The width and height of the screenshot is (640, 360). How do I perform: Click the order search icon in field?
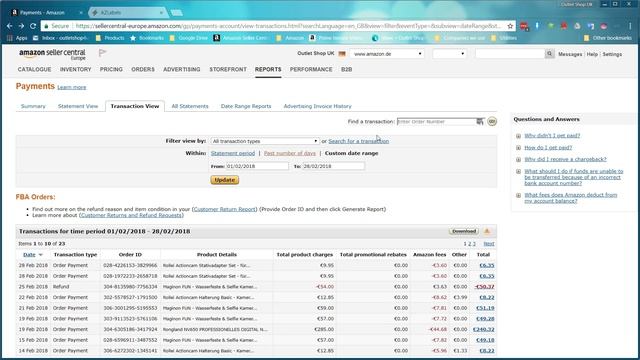480,122
